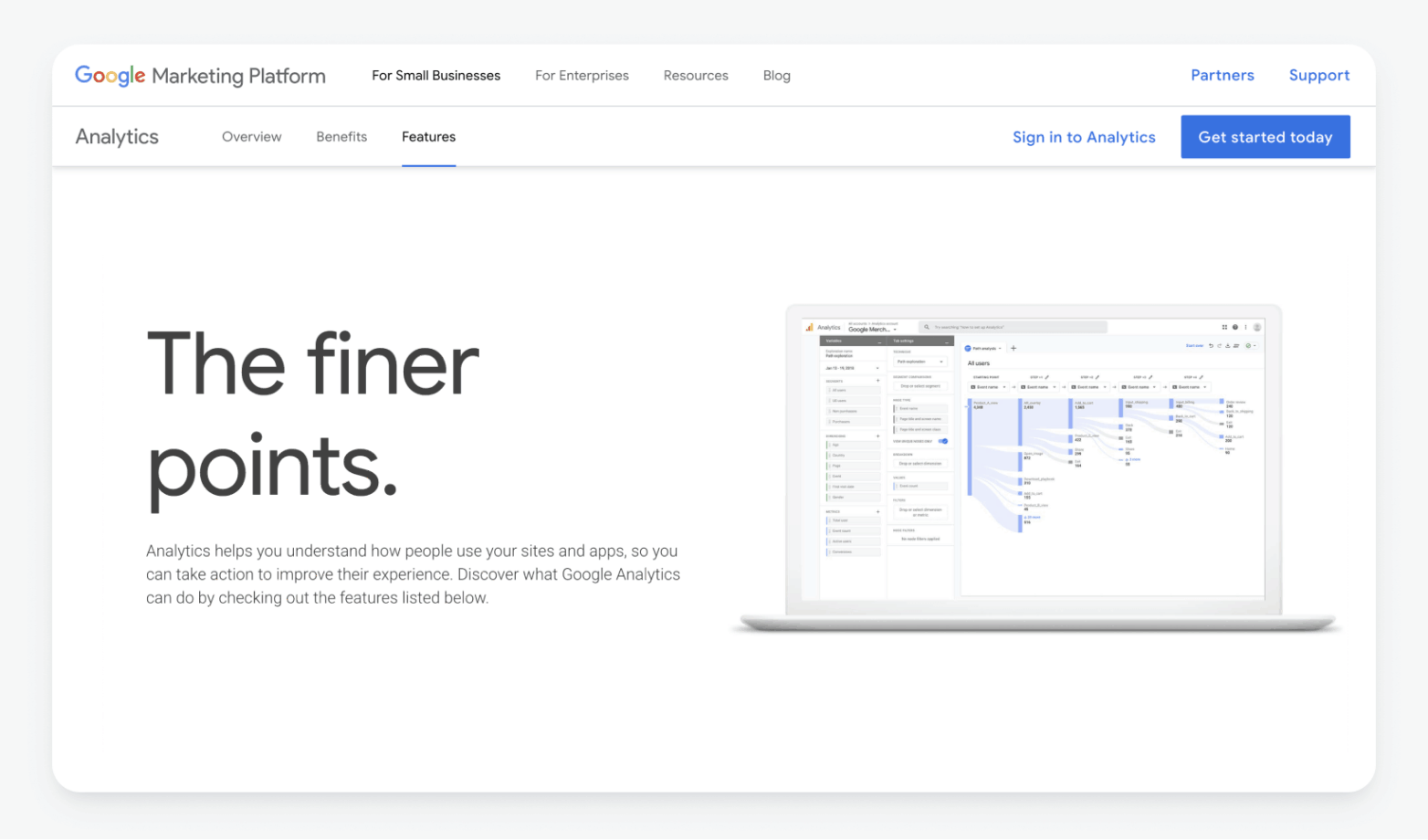Expand the Jan 13-19, 2018 date range selector
Image resolution: width=1428 pixels, height=840 pixels.
(x=853, y=368)
